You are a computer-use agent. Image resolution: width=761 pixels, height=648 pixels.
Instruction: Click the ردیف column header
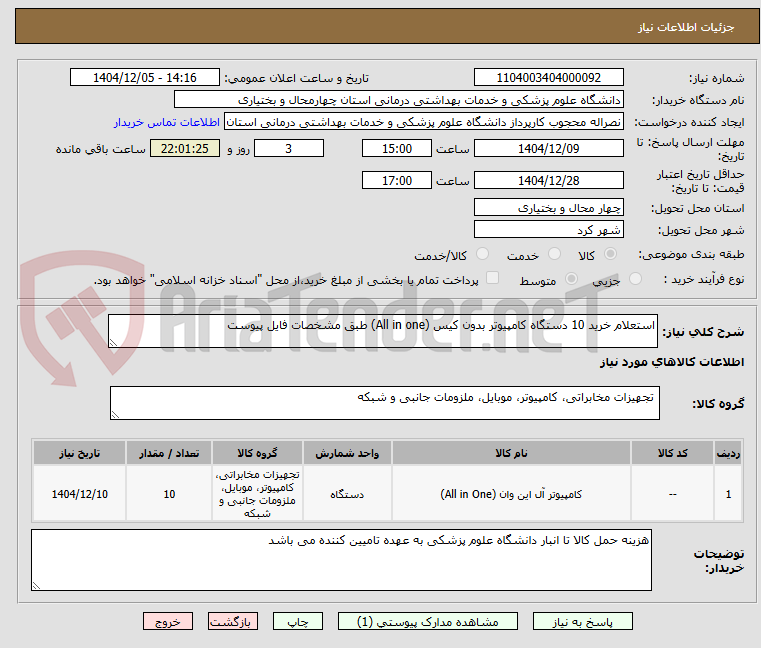[728, 453]
